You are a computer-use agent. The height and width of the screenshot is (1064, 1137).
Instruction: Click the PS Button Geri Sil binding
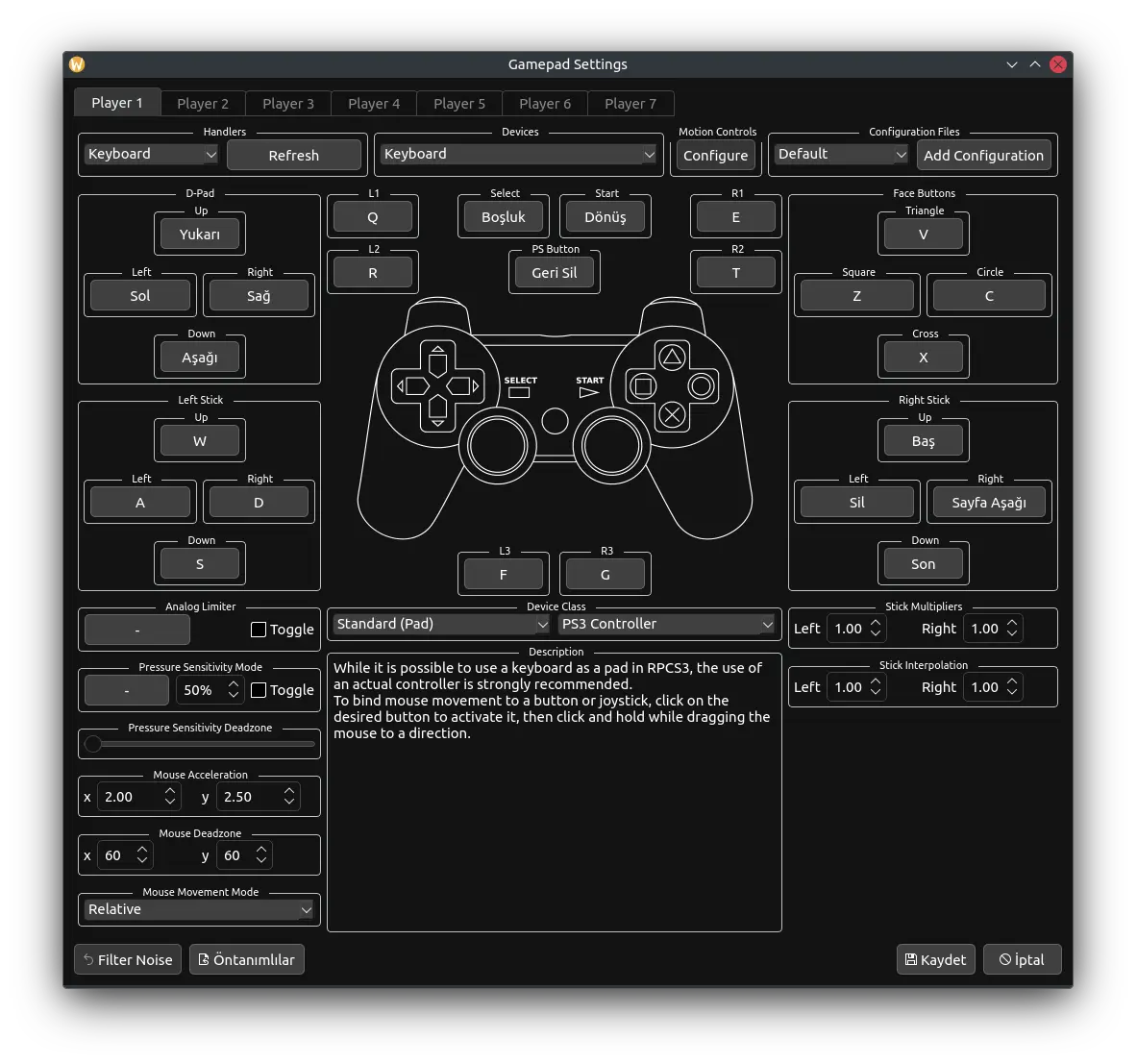pos(555,273)
